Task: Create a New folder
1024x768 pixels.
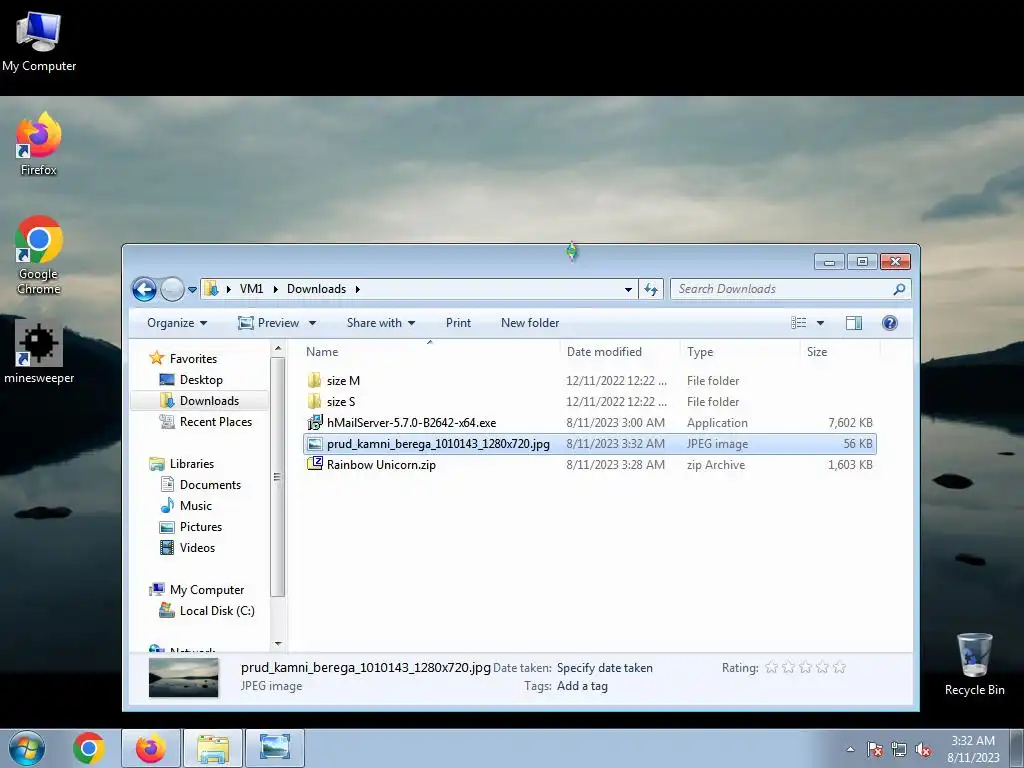Action: pyautogui.click(x=530, y=323)
